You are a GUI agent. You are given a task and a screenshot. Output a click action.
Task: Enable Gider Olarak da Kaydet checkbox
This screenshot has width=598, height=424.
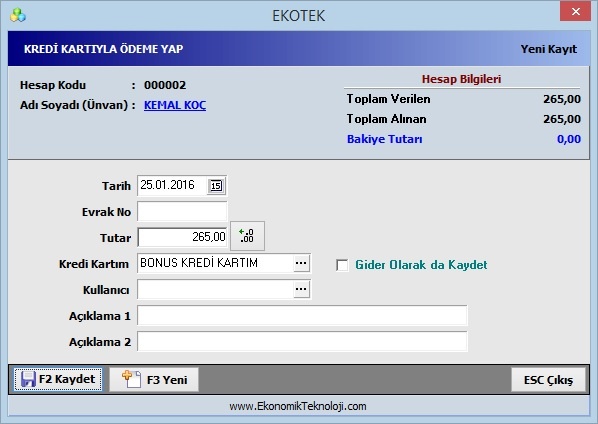click(x=342, y=265)
